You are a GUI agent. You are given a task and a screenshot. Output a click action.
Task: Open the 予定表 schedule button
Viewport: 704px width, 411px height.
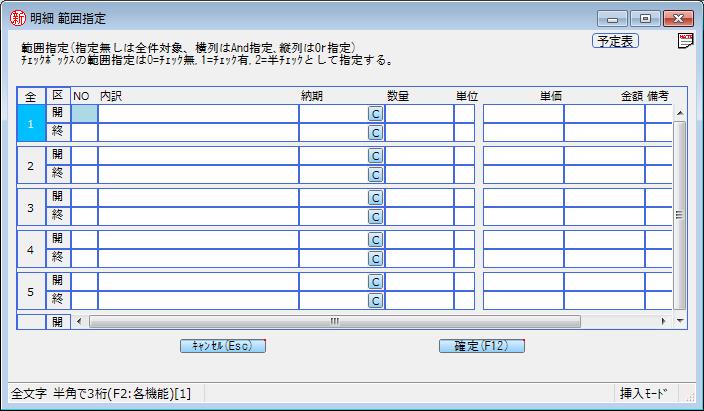(x=616, y=41)
